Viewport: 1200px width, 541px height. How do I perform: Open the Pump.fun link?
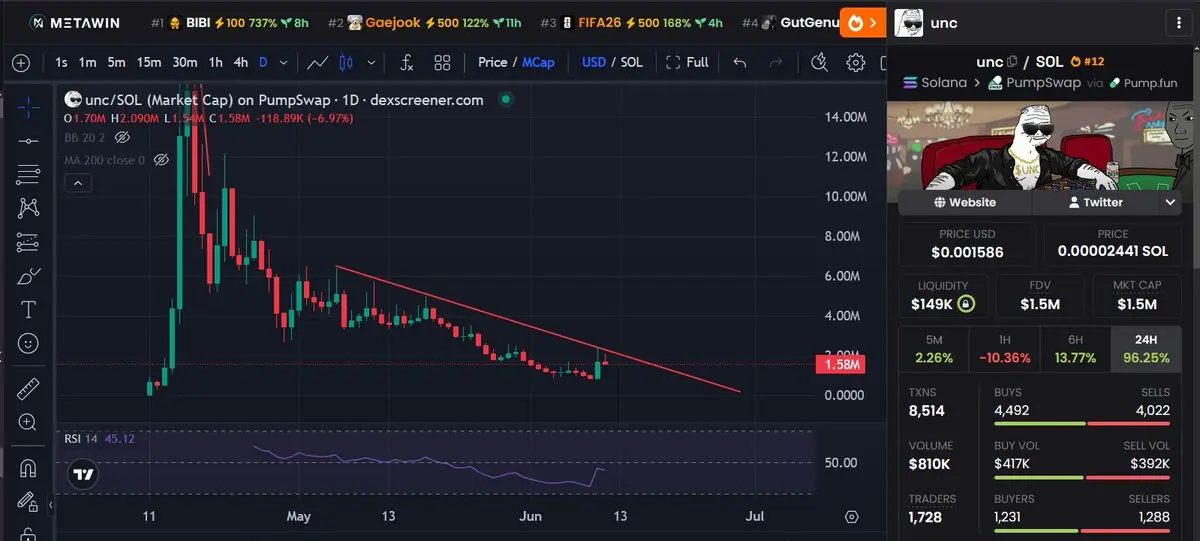click(1142, 83)
